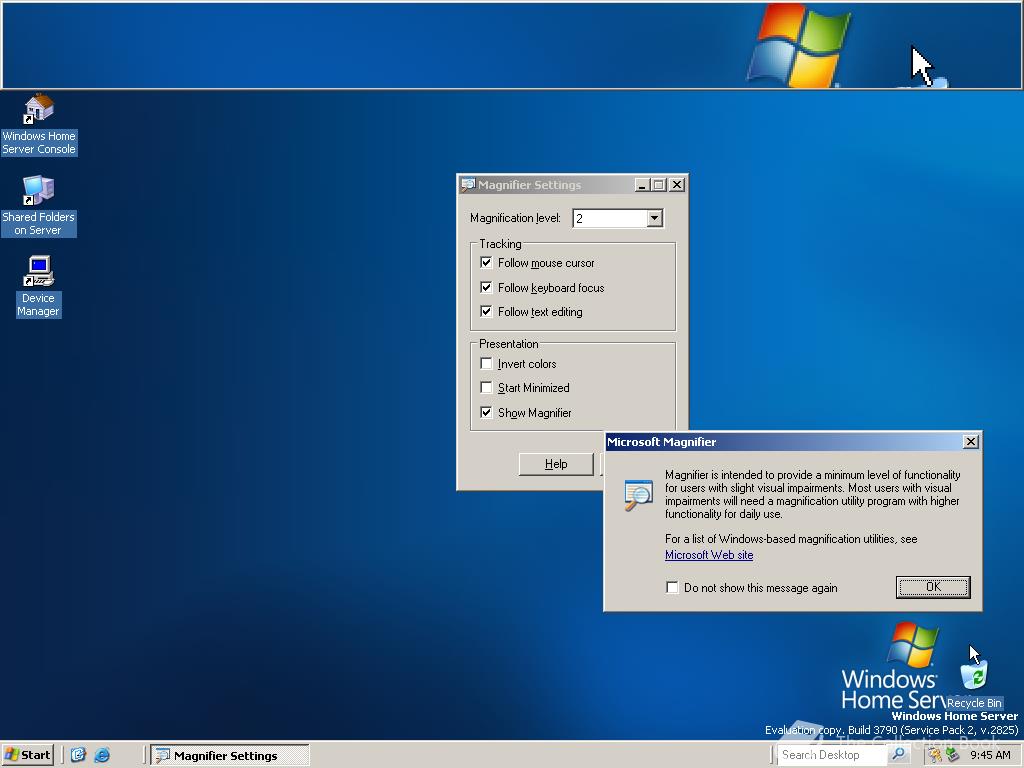Click the Show Desktop quick launch icon
Screen dimensions: 1024x768
(78, 755)
